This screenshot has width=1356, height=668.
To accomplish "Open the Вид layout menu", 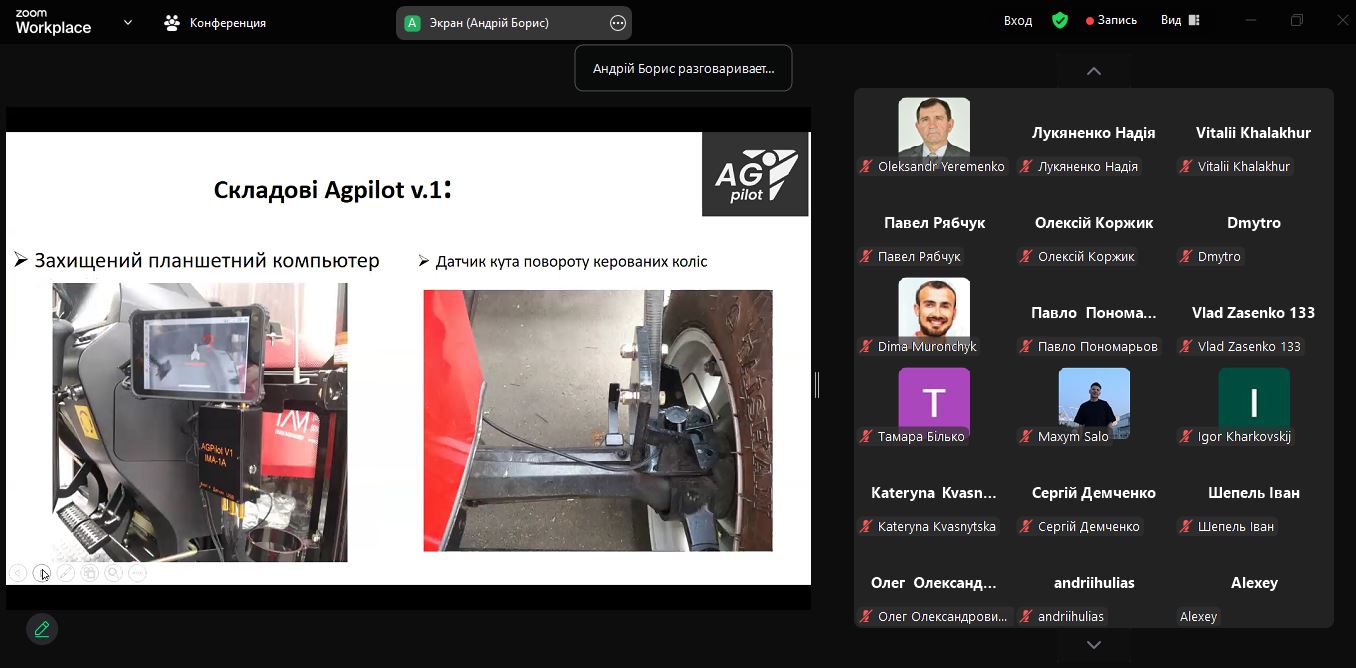I will point(1180,21).
